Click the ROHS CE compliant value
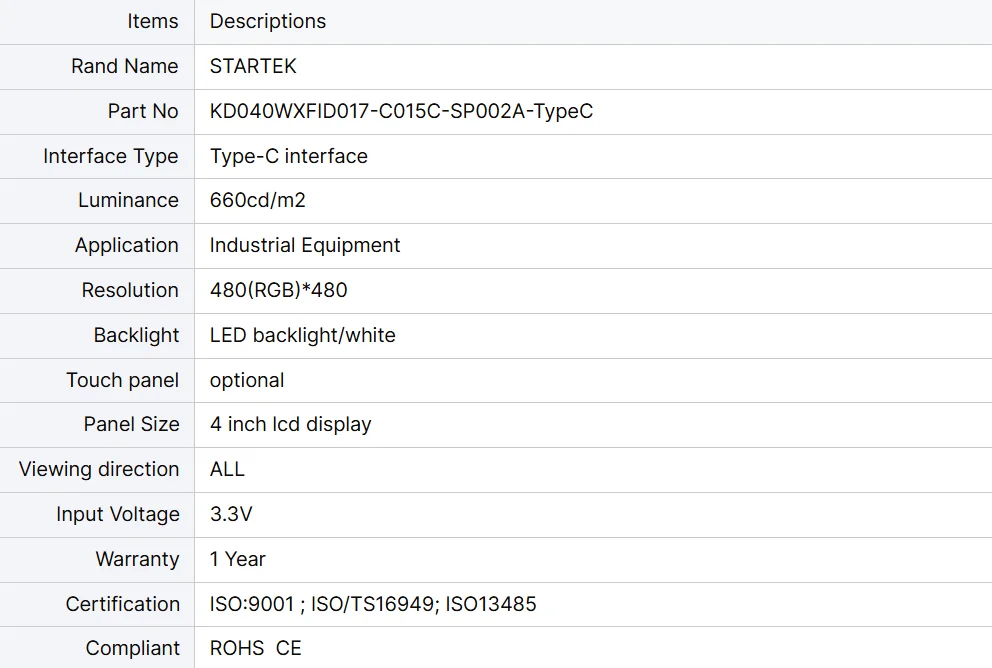Screen dimensions: 992x668 coord(255,648)
